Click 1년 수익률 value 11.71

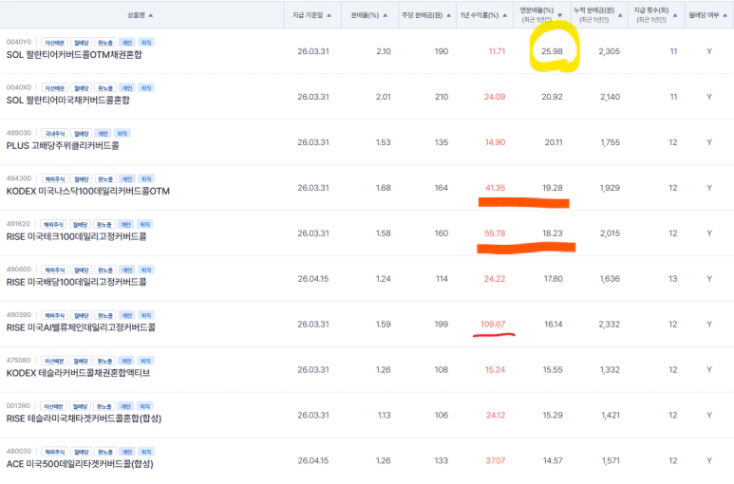pos(497,51)
